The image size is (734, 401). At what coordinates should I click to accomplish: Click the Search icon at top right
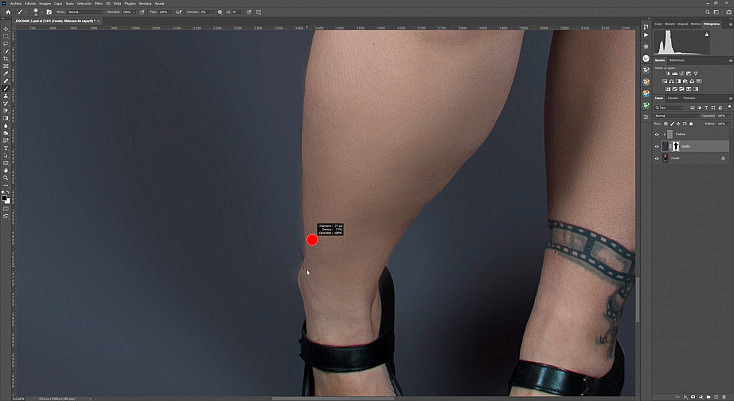(707, 12)
